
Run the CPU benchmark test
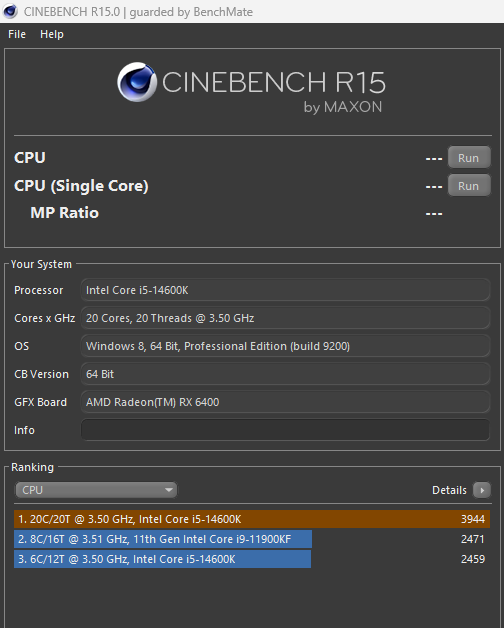tap(469, 158)
